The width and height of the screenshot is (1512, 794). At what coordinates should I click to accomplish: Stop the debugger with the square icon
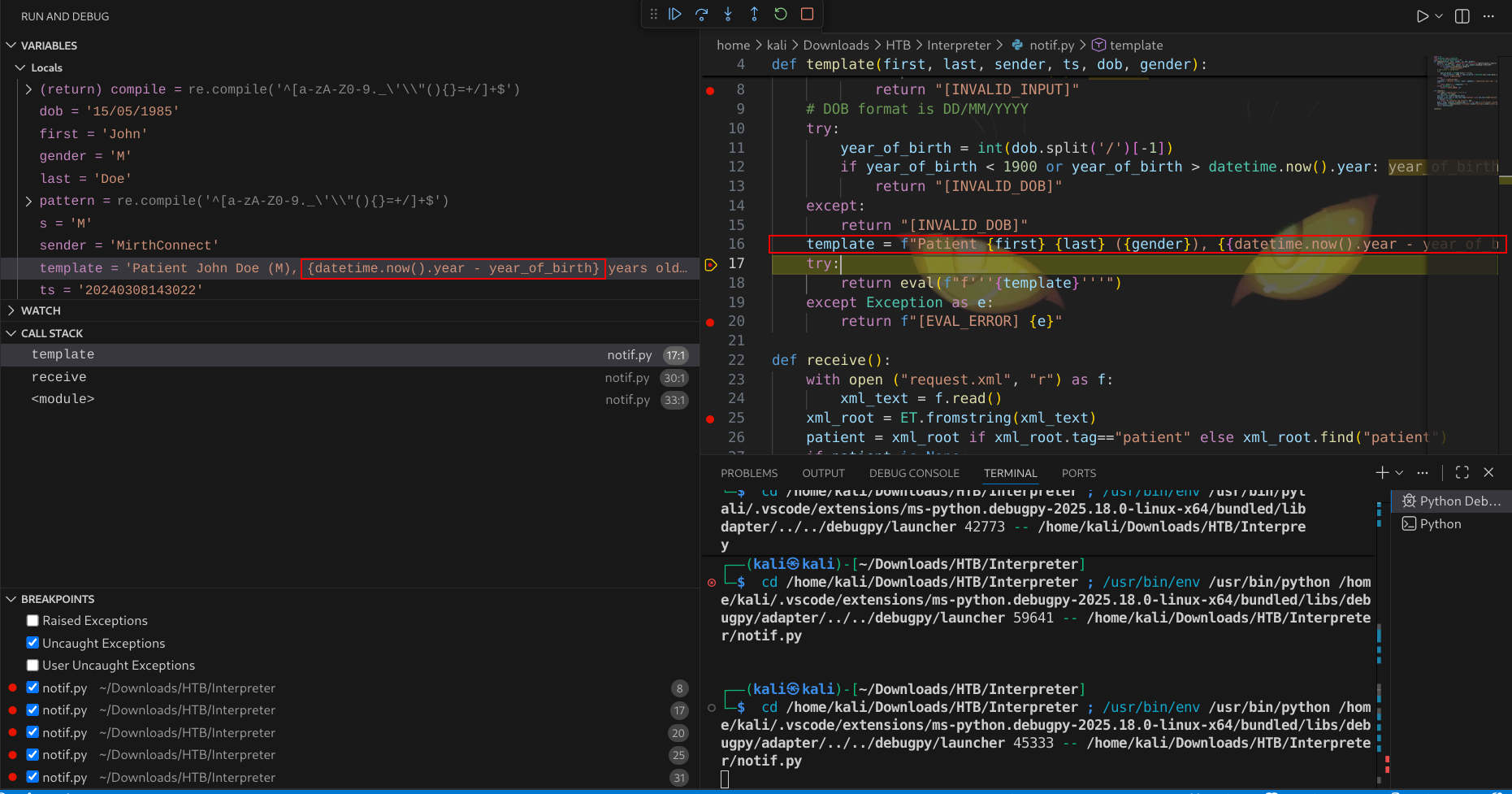click(807, 14)
